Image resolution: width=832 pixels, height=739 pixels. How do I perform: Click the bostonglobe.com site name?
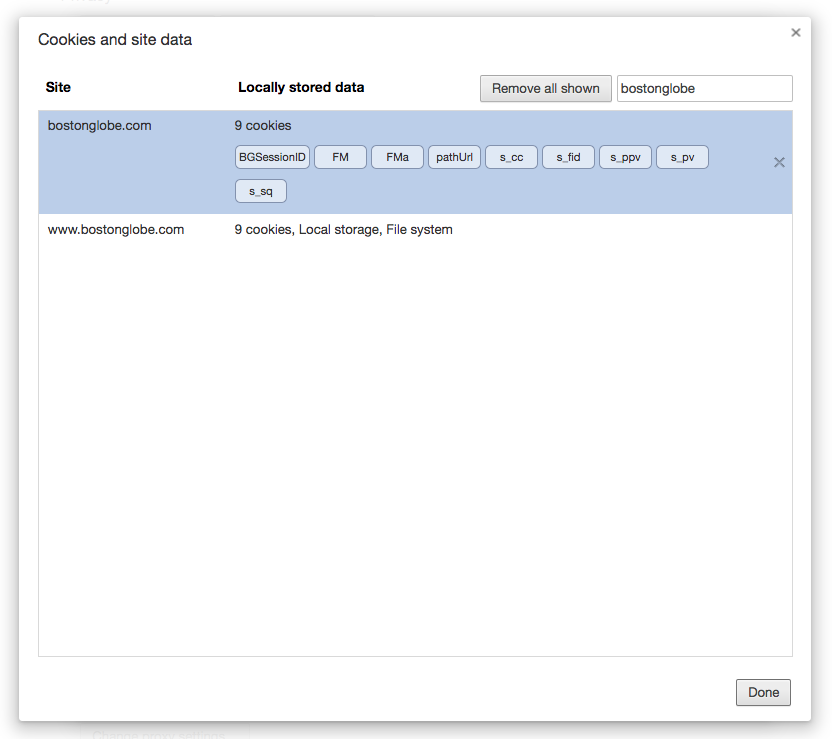[99, 126]
